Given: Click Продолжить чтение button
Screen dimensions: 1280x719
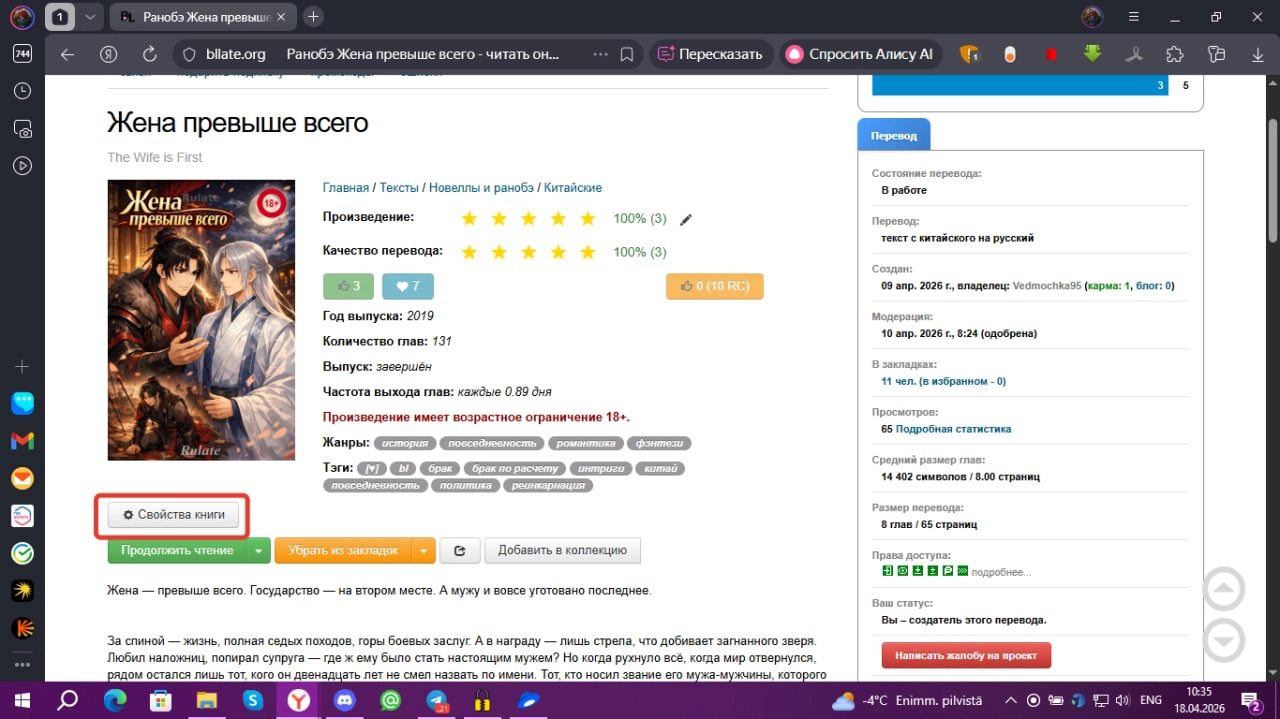Looking at the screenshot, I should tap(177, 550).
